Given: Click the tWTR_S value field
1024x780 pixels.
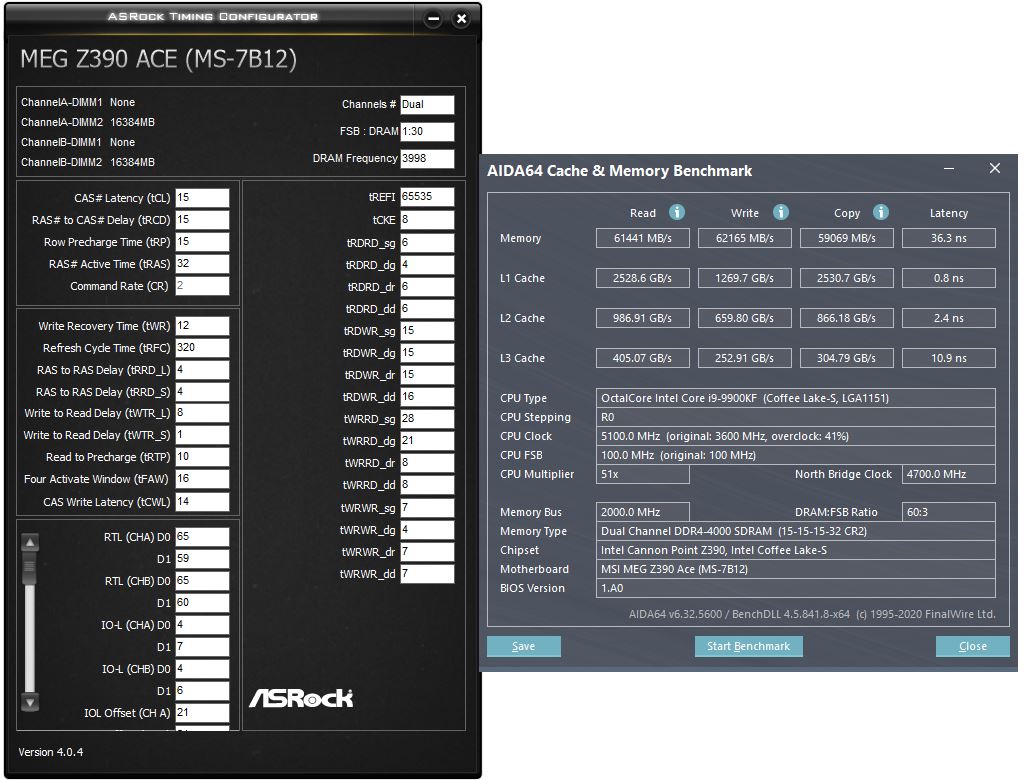Looking at the screenshot, I should [202, 435].
